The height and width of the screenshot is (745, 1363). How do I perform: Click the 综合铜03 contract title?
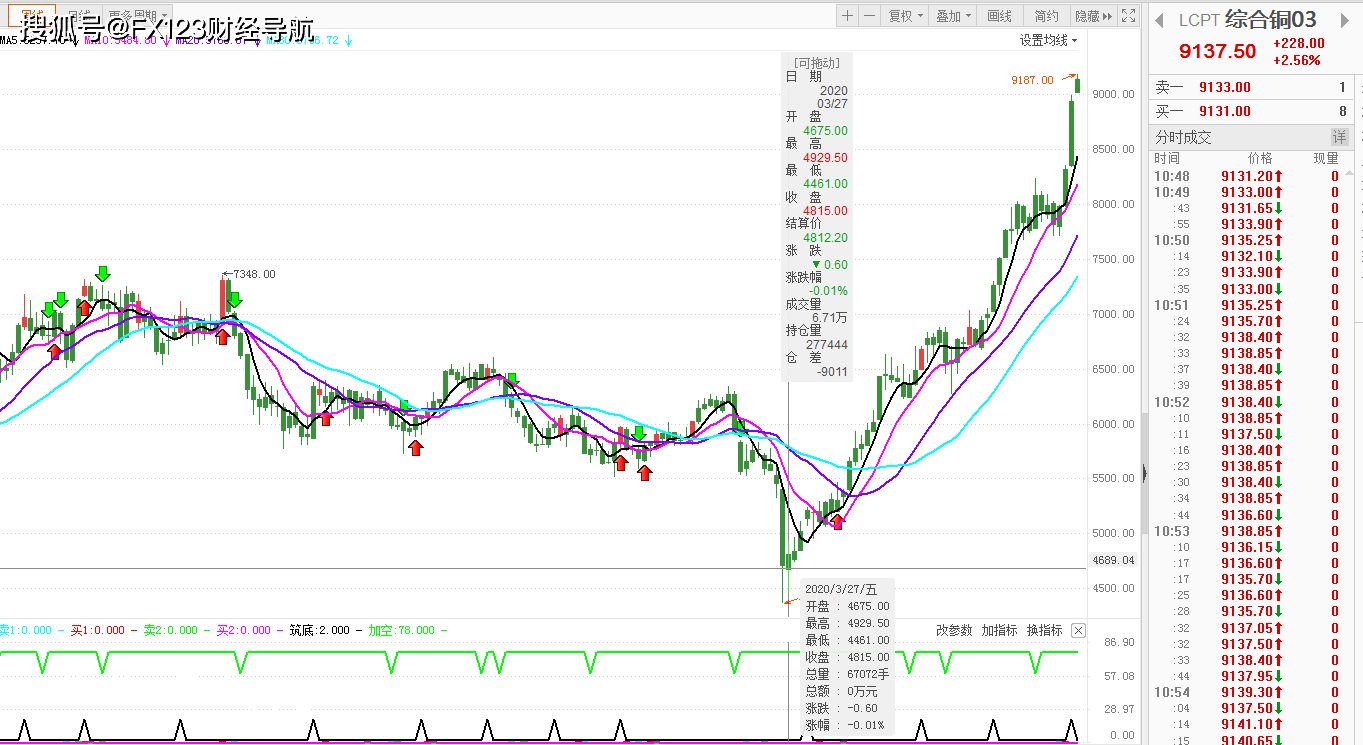(x=1271, y=20)
